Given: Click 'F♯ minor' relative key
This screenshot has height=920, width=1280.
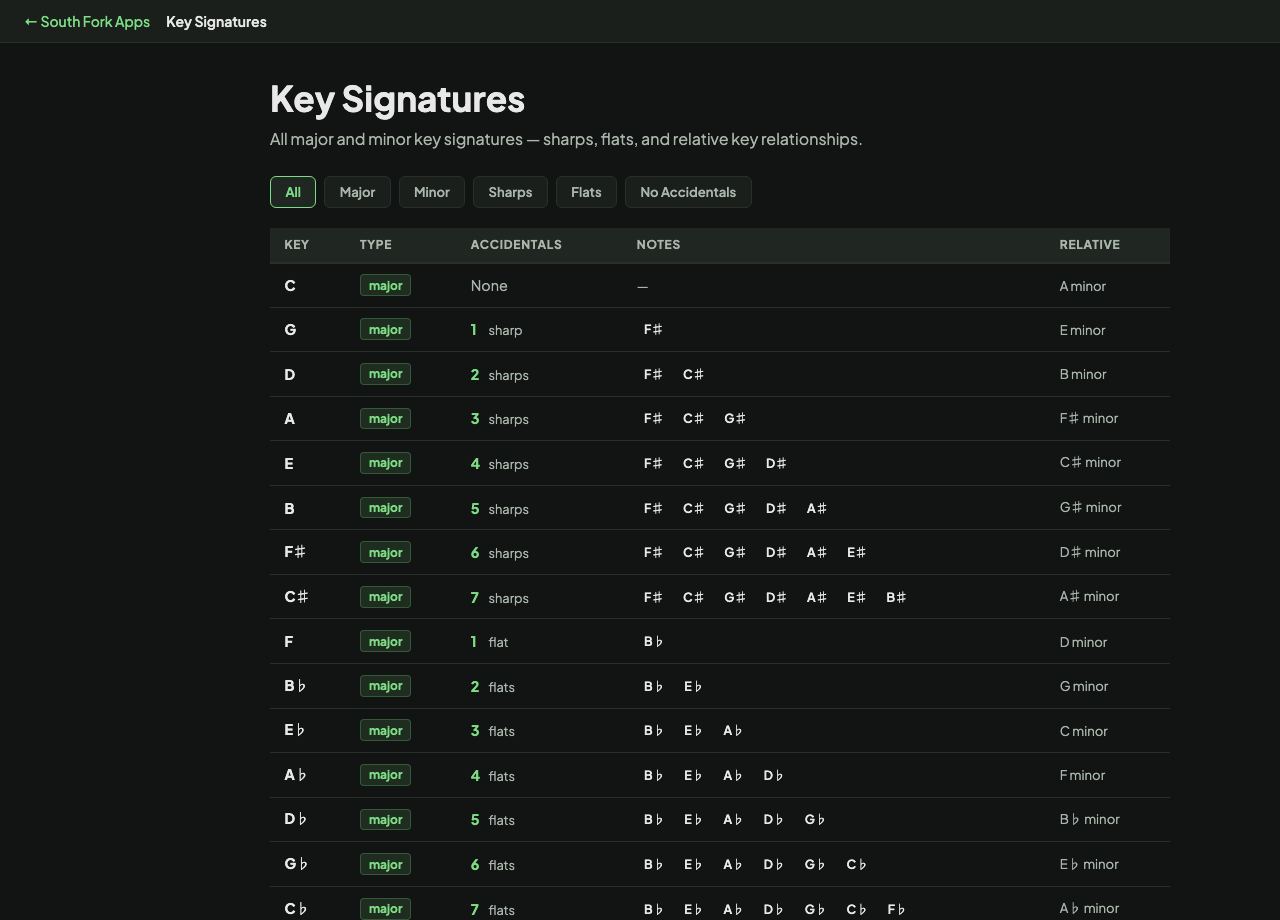Looking at the screenshot, I should 1089,418.
